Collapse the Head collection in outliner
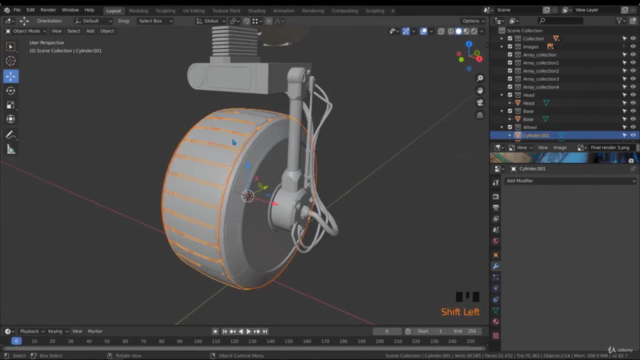The height and width of the screenshot is (360, 640). [x=502, y=95]
